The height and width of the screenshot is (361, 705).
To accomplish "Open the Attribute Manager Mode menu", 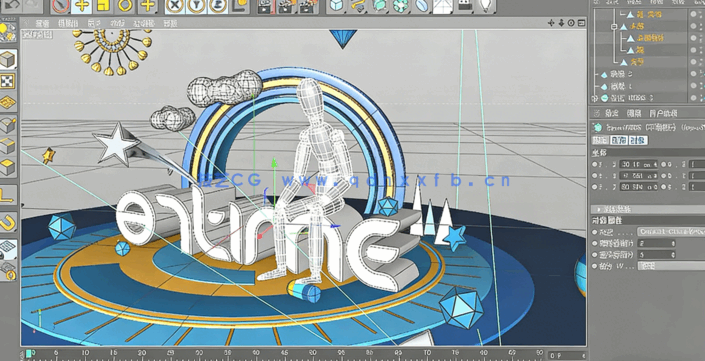I will pos(611,113).
